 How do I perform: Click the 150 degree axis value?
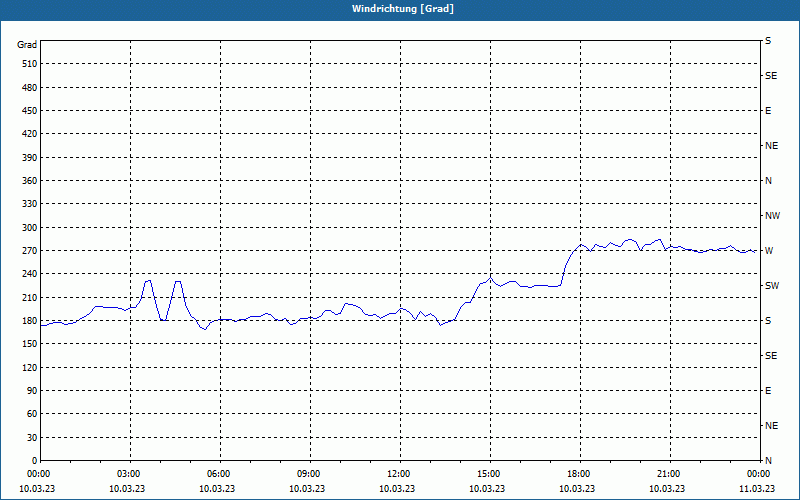(30, 343)
